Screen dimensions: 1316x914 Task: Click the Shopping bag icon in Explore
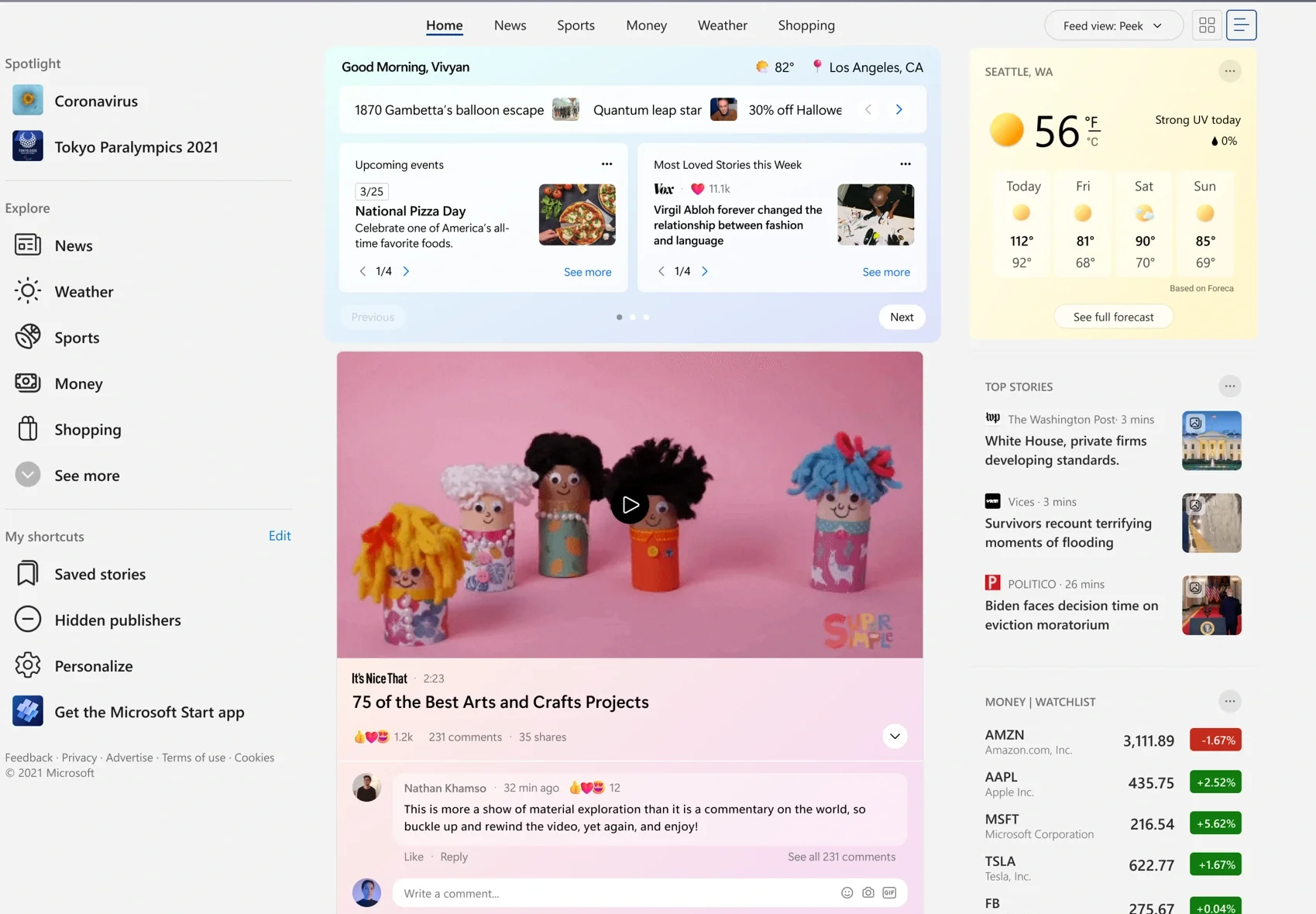coord(28,428)
